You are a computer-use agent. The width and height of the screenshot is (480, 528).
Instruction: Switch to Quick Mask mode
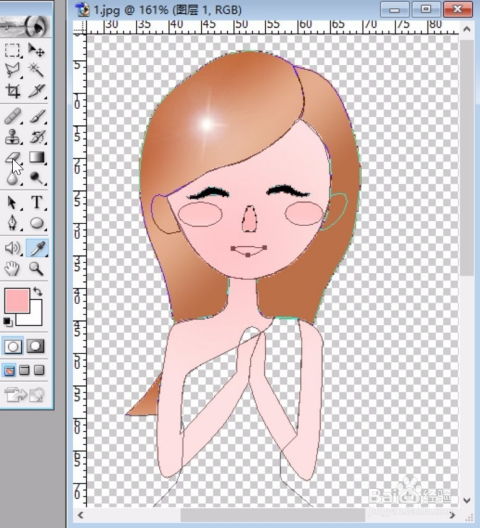36,346
